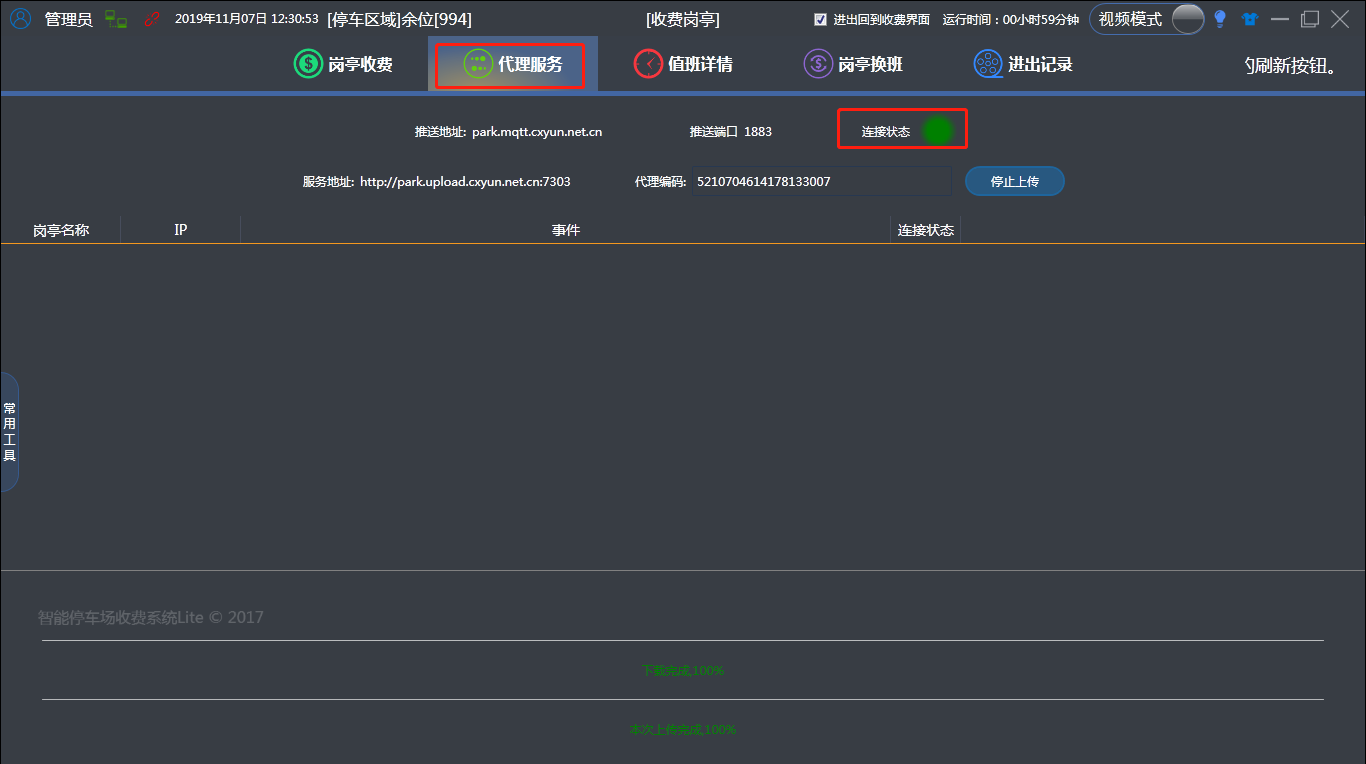The height and width of the screenshot is (764, 1366).
Task: Maximize the application window
Action: click(1310, 19)
